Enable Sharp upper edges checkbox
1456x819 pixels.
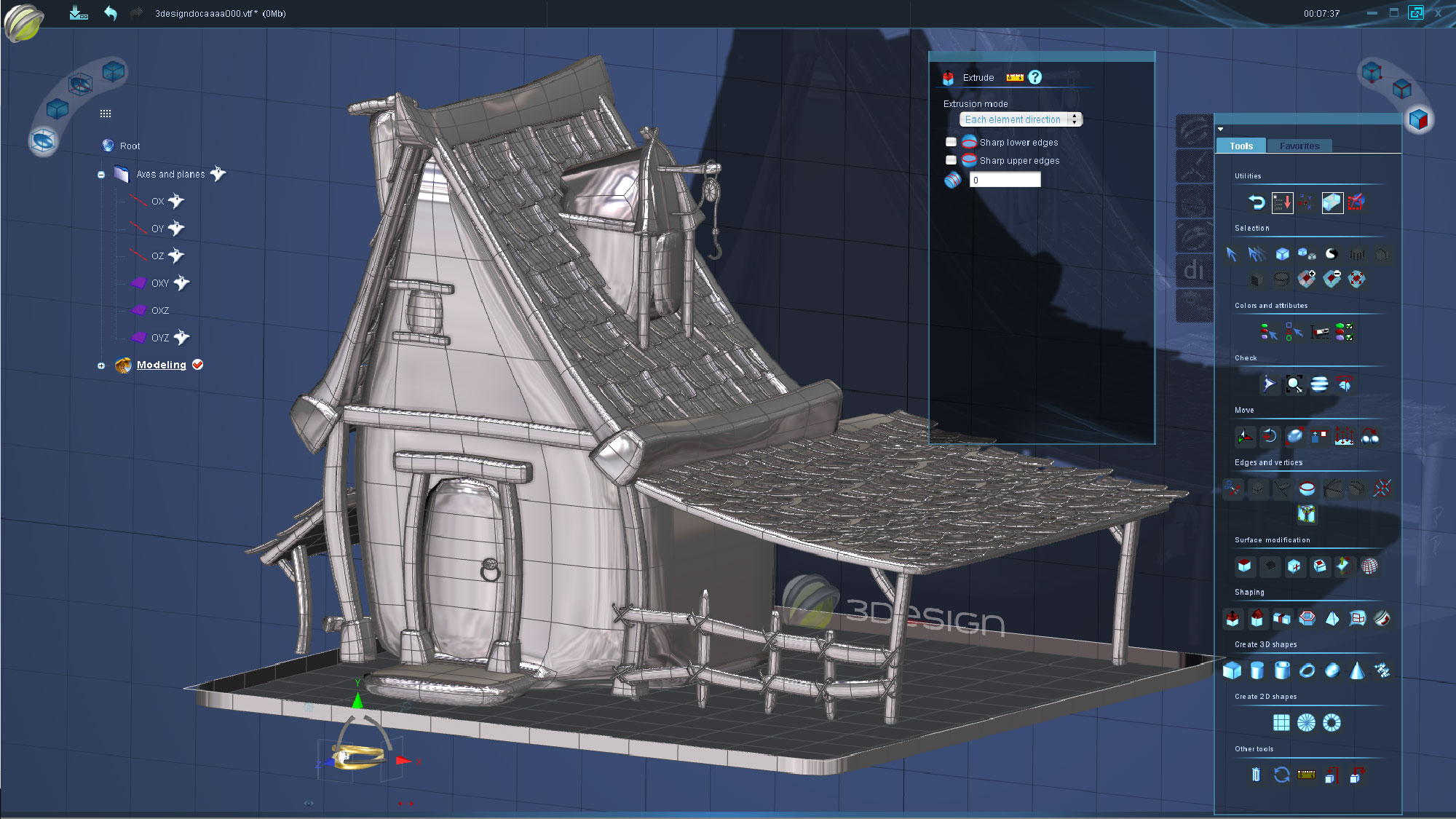coord(951,160)
